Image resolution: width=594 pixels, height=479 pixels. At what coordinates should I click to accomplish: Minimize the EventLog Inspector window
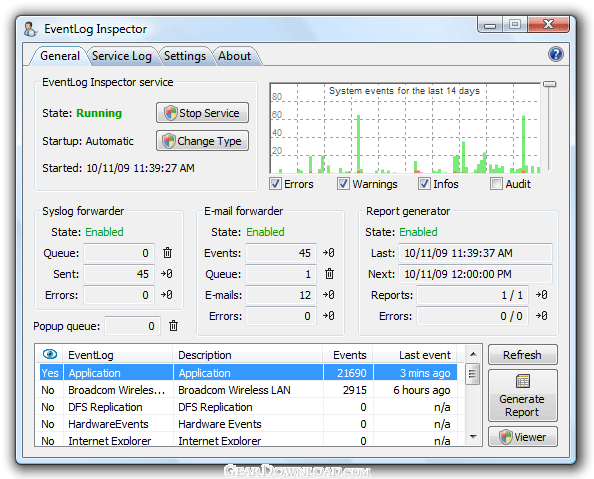(490, 25)
